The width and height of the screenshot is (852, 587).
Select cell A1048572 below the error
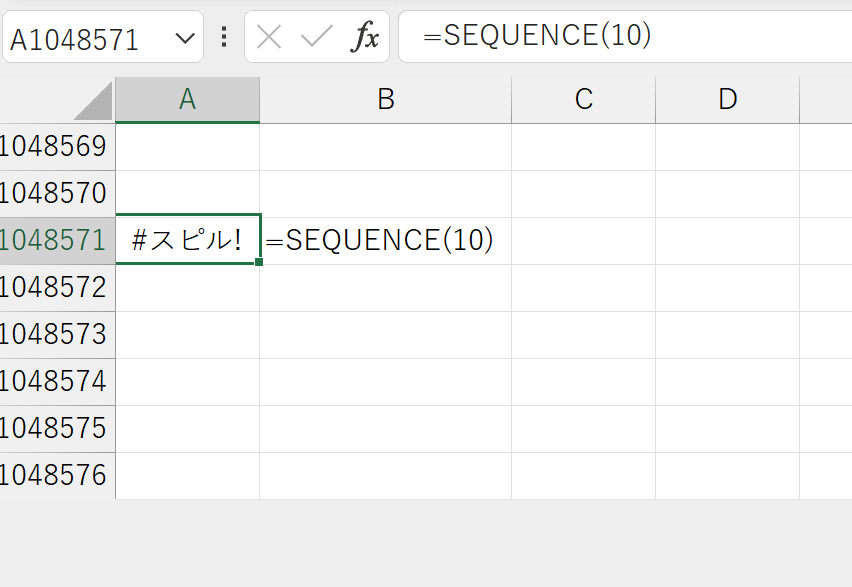[x=187, y=288]
